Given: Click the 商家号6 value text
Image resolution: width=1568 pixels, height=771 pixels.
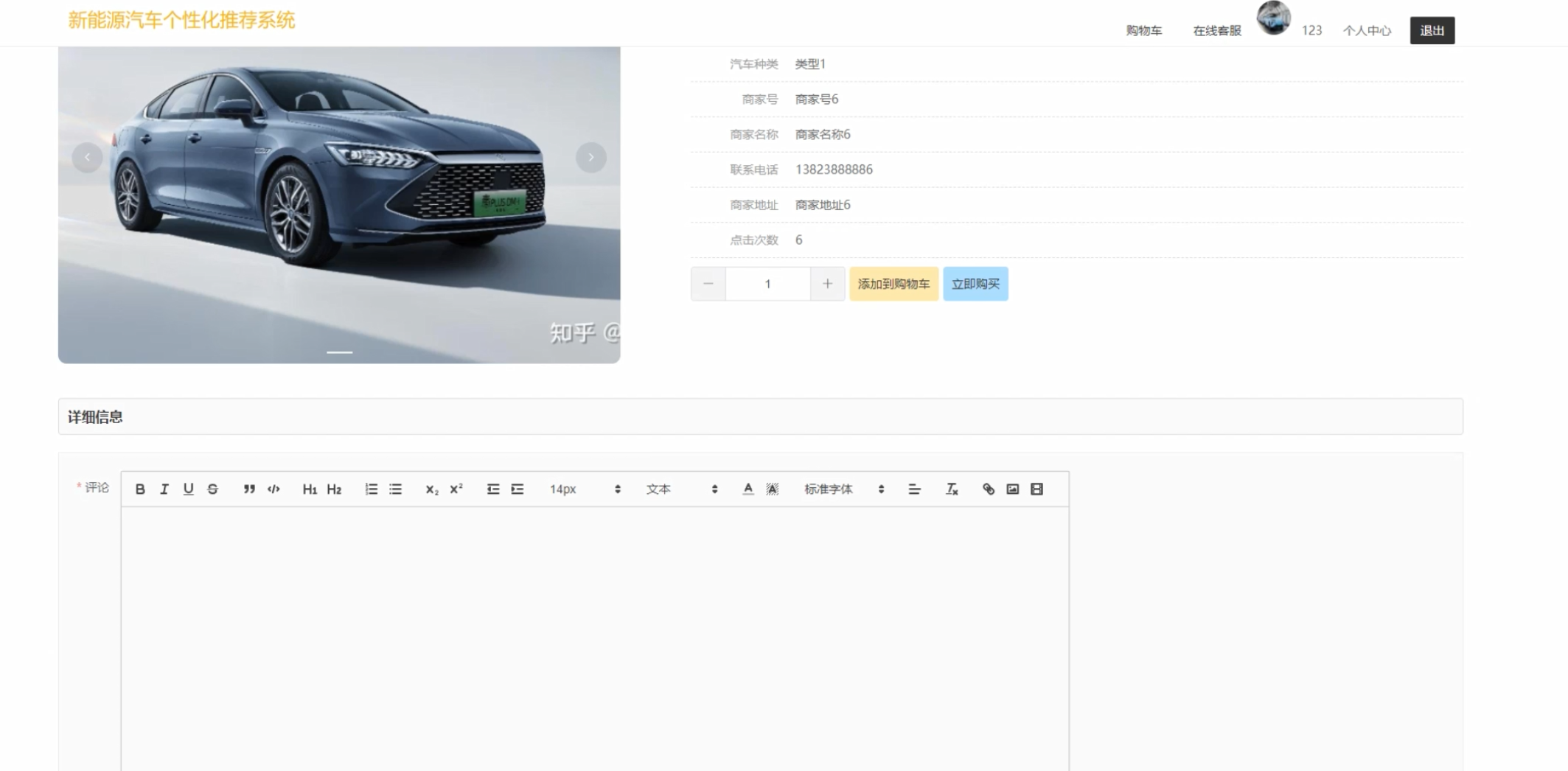Looking at the screenshot, I should [817, 99].
